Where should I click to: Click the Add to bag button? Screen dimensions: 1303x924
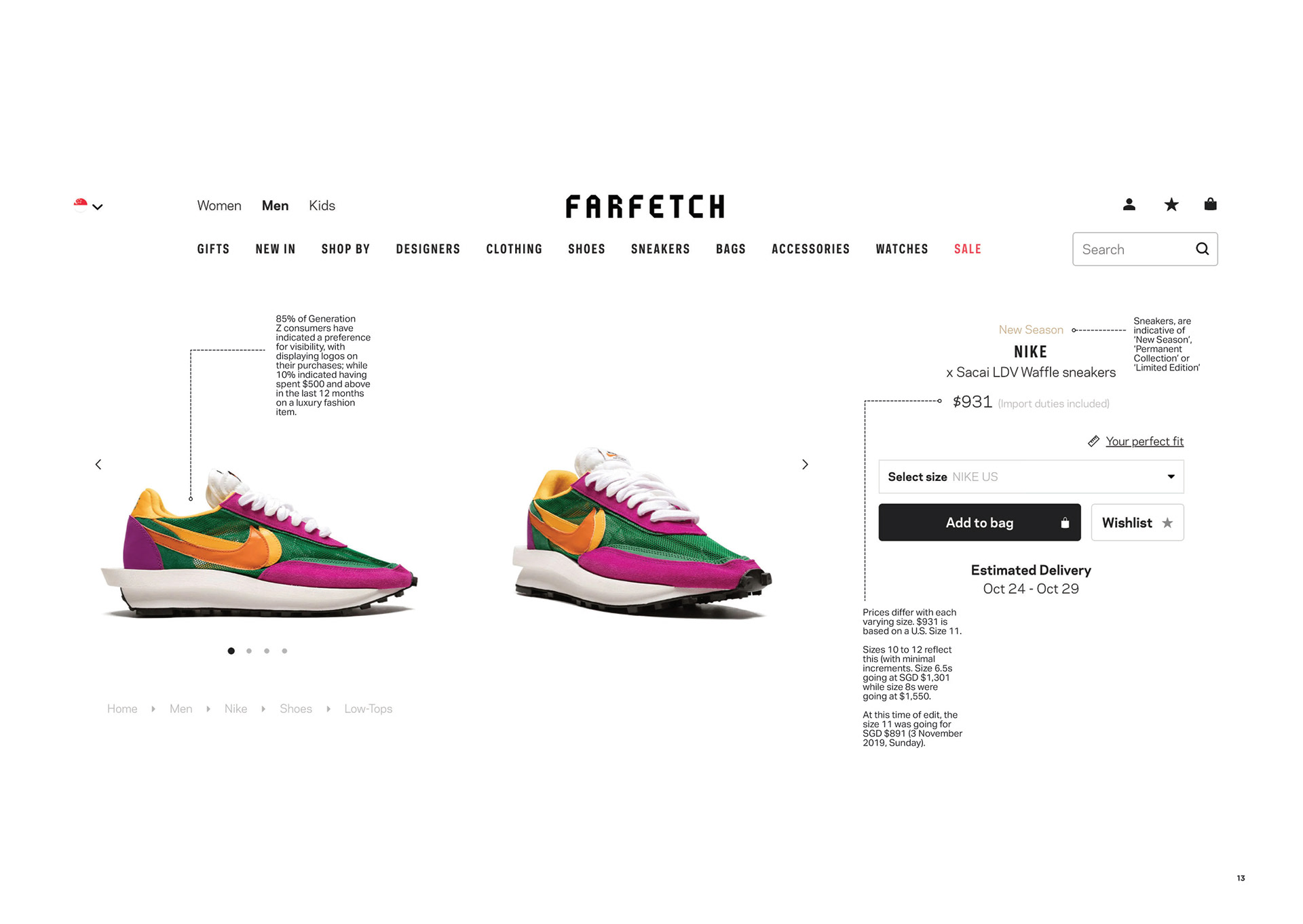979,522
